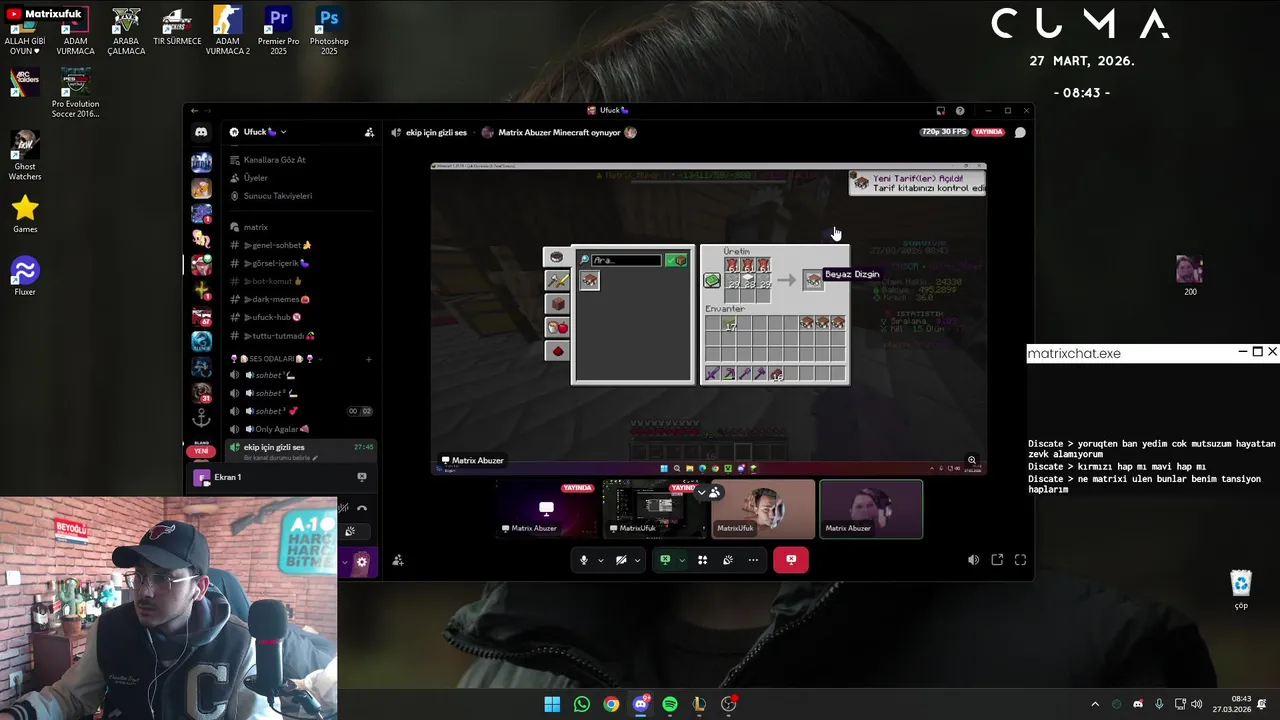Toggle screen share green button in call controls
The width and height of the screenshot is (1280, 720).
point(665,560)
